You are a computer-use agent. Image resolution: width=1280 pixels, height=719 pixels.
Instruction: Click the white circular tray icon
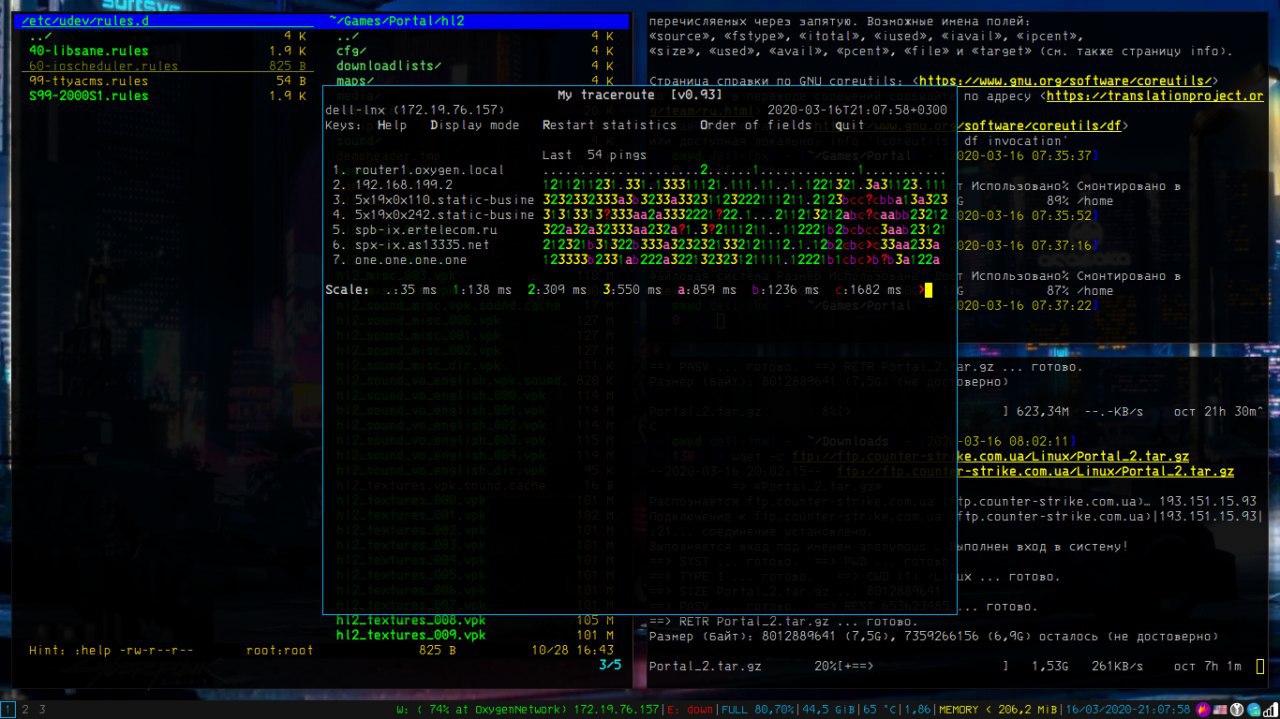[1237, 709]
